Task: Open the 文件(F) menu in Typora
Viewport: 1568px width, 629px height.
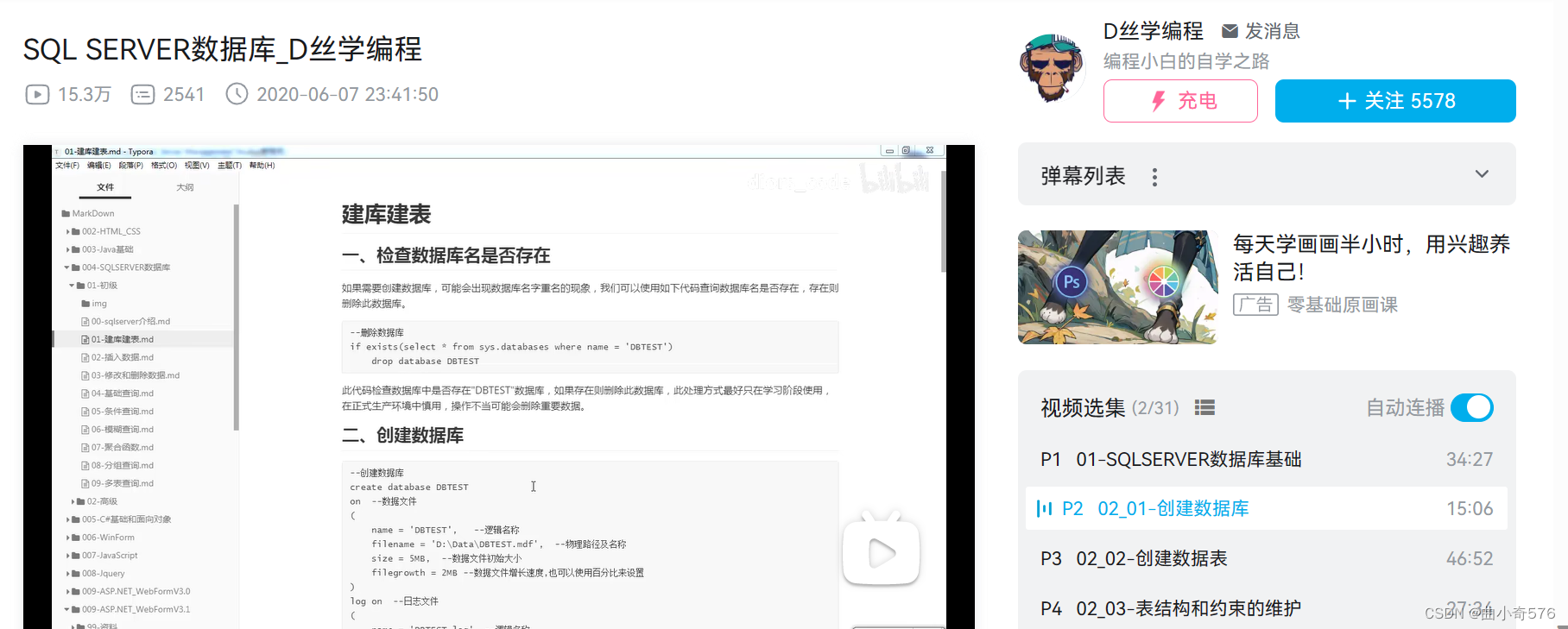Action: (x=67, y=166)
